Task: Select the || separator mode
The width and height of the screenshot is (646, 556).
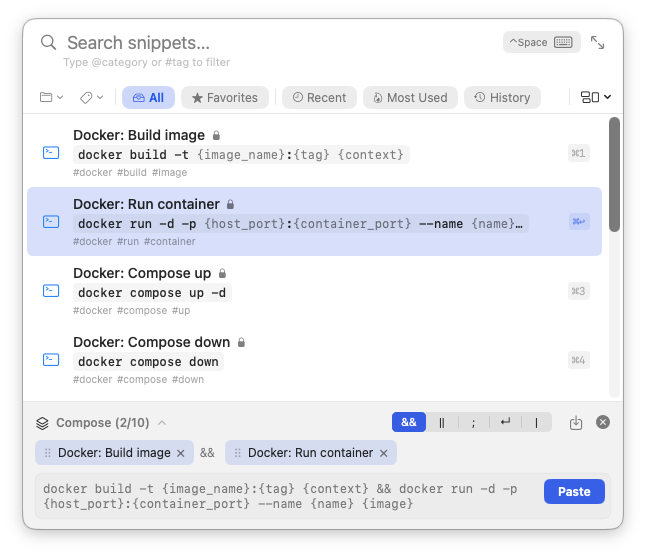Action: [442, 423]
